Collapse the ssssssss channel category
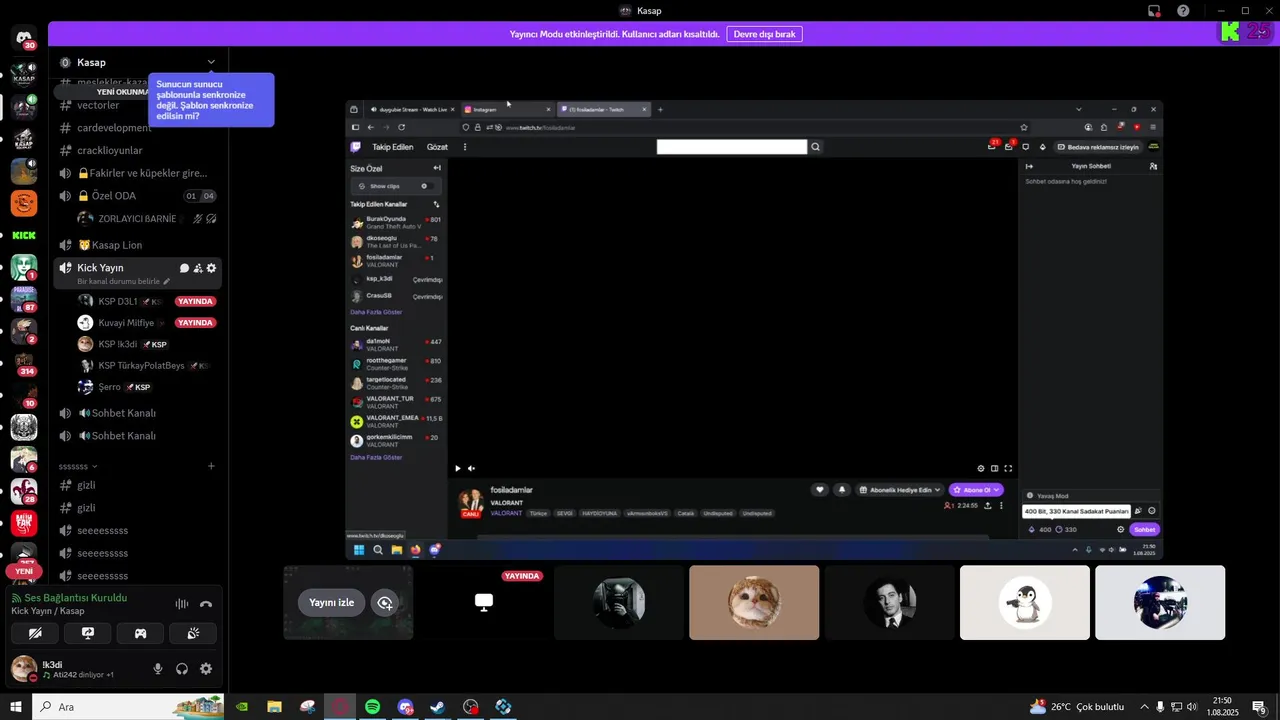The image size is (1280, 720). (78, 466)
